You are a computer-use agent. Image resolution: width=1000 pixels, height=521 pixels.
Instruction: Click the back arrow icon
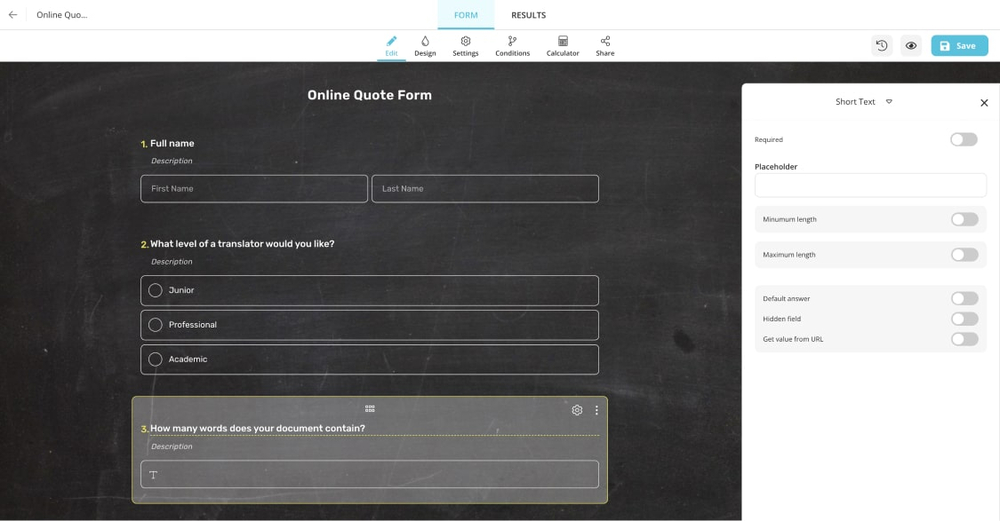(13, 15)
